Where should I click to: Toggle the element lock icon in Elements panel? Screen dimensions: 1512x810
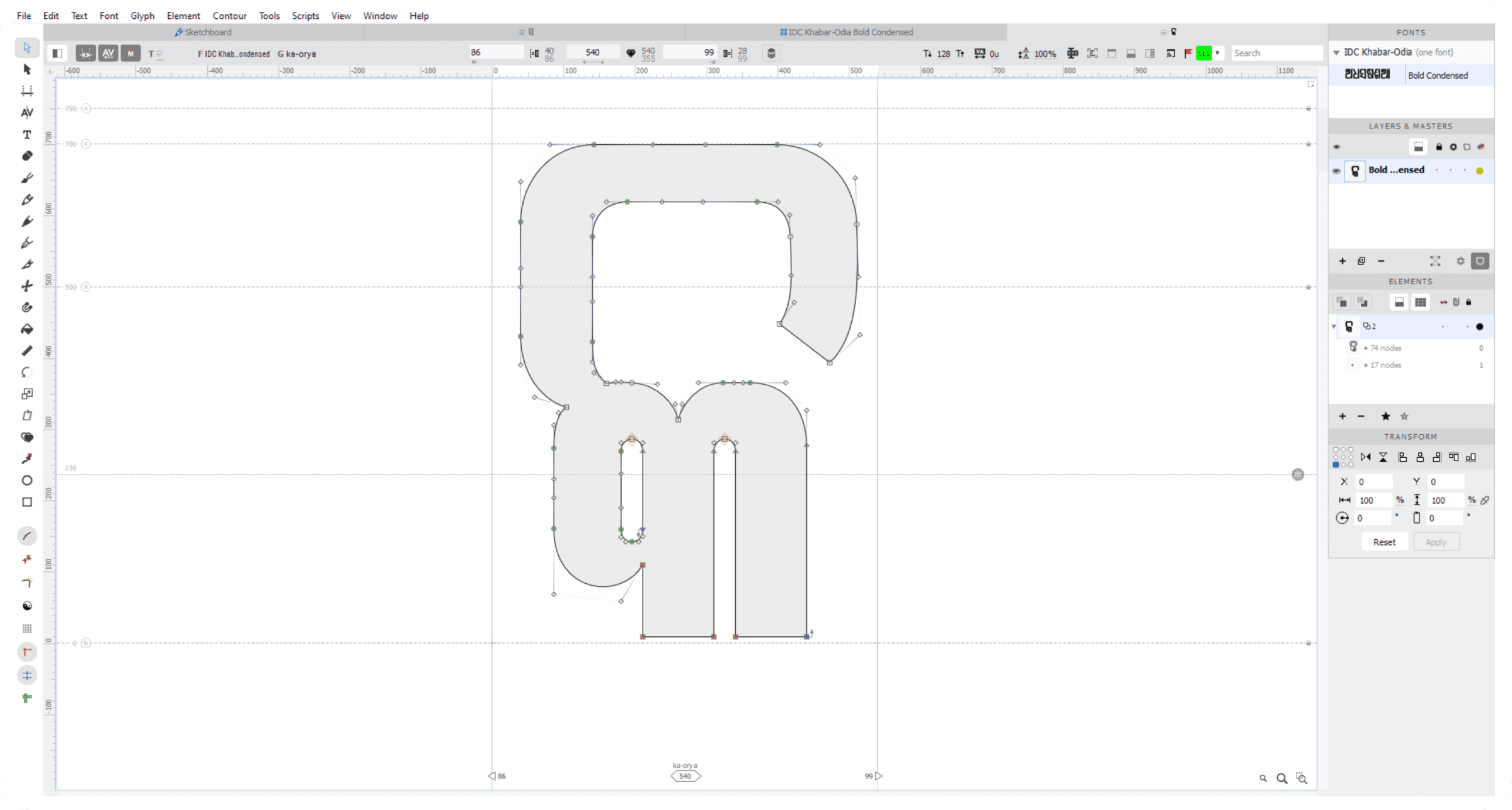pos(1469,302)
